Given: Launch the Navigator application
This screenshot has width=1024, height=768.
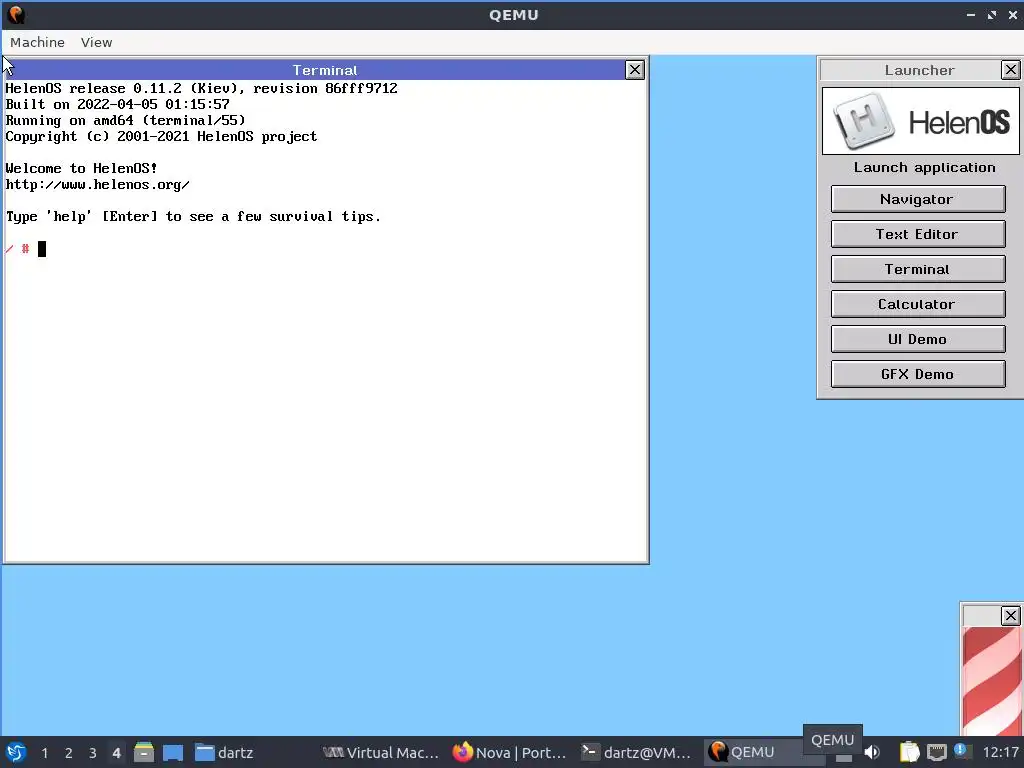Looking at the screenshot, I should tap(918, 199).
